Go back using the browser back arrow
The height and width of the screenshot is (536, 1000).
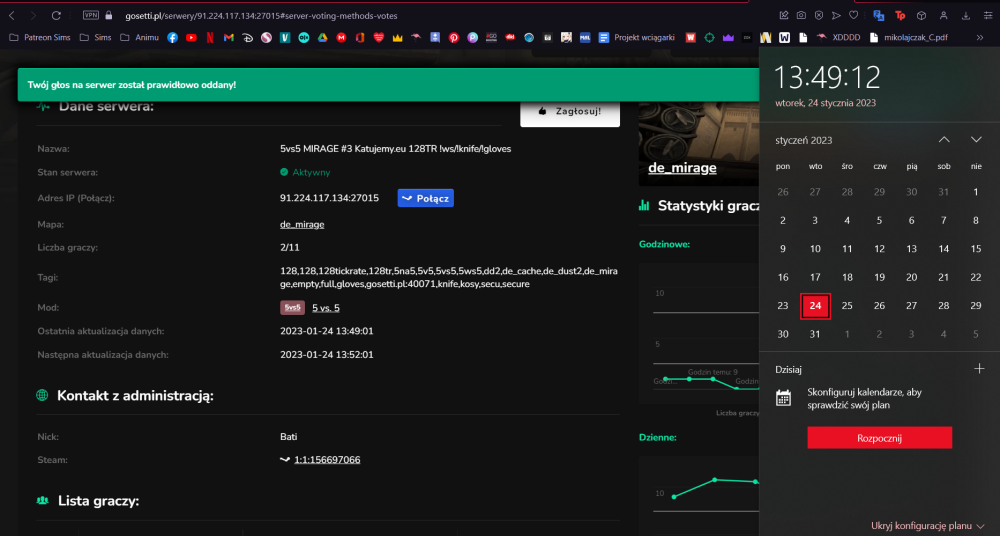11,15
